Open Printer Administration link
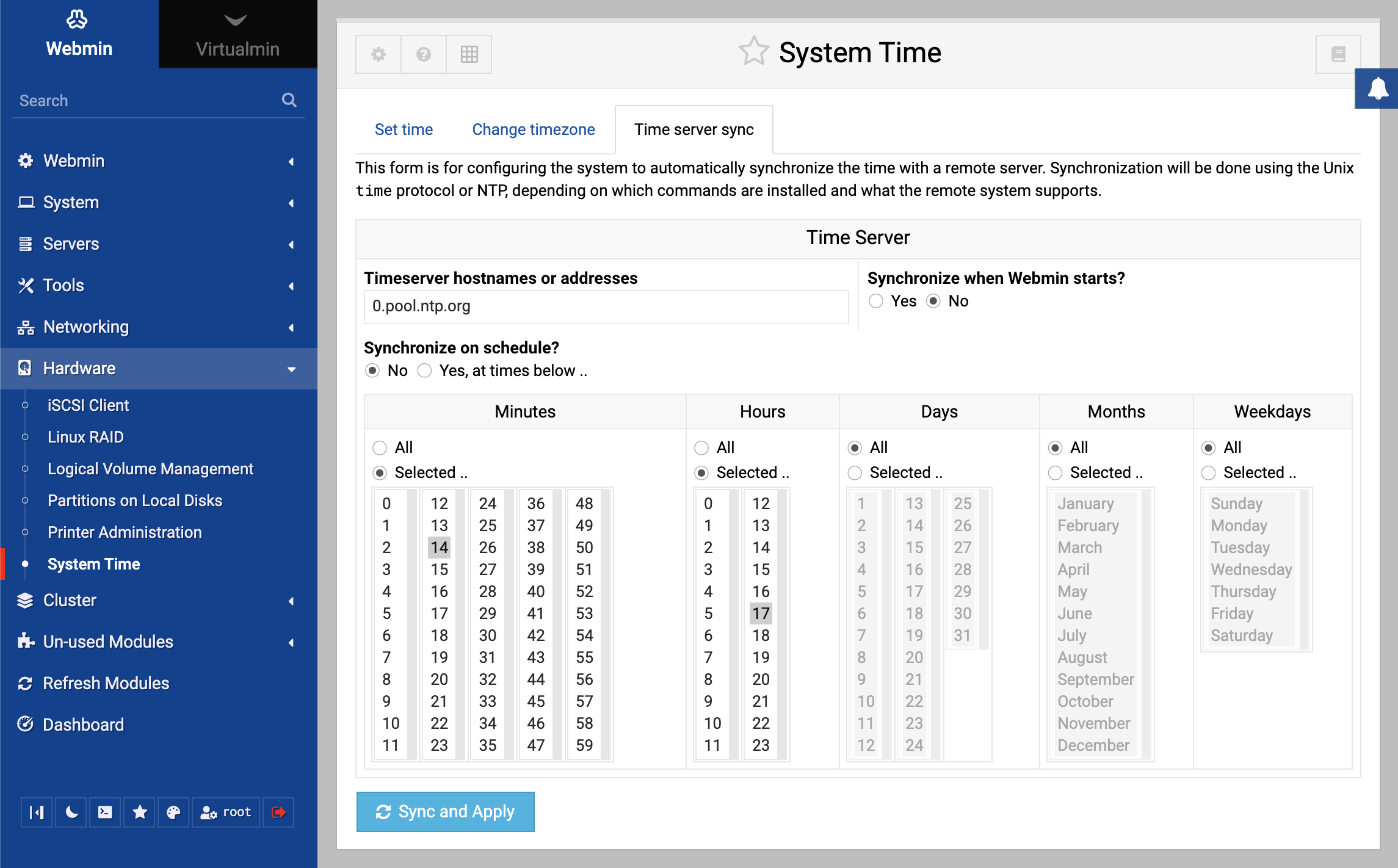Screen dimensions: 1398x868 (x=125, y=532)
